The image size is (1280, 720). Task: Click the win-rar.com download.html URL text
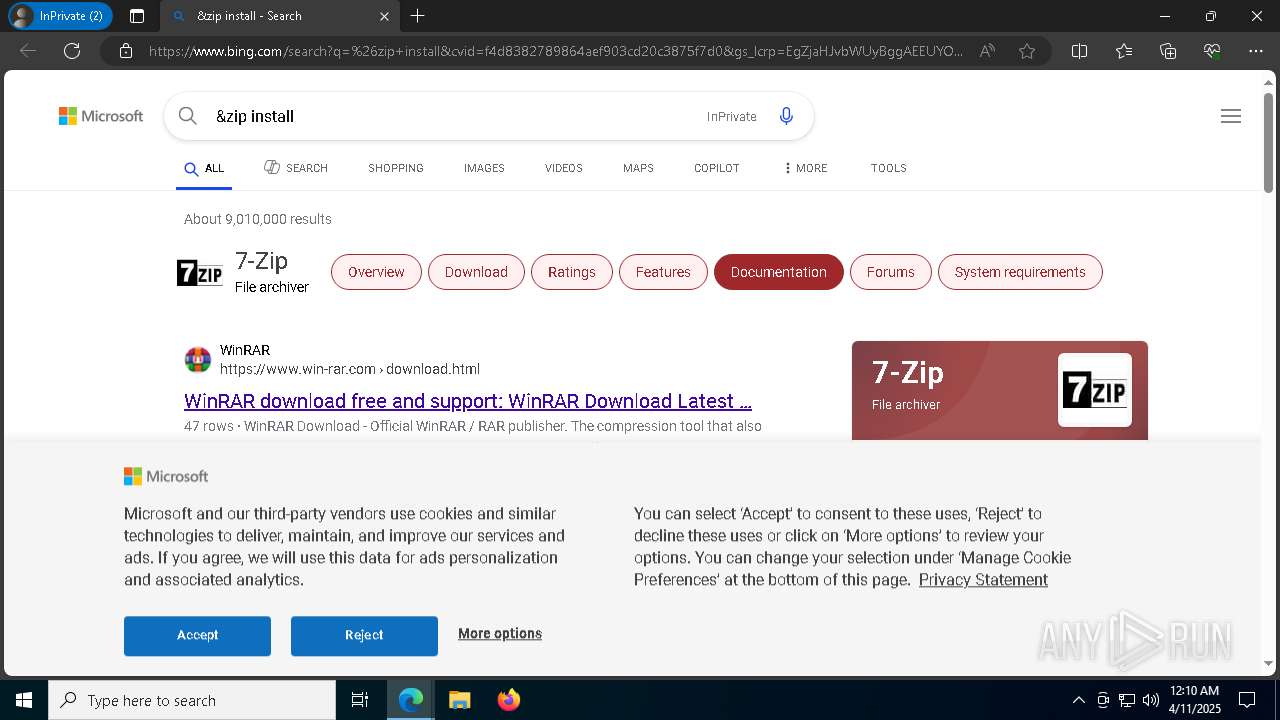tap(350, 369)
